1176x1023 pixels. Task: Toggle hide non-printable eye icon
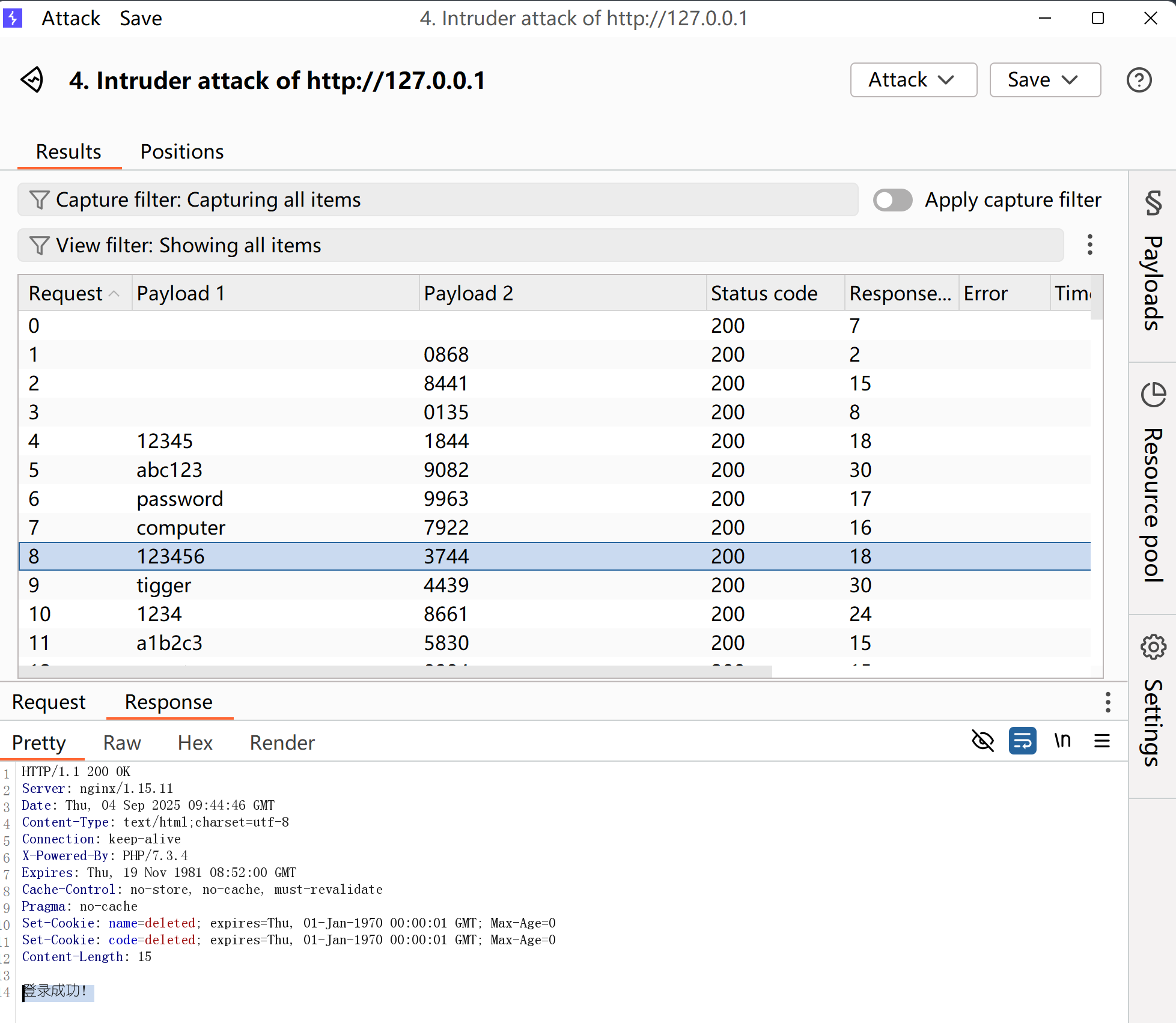pyautogui.click(x=983, y=741)
